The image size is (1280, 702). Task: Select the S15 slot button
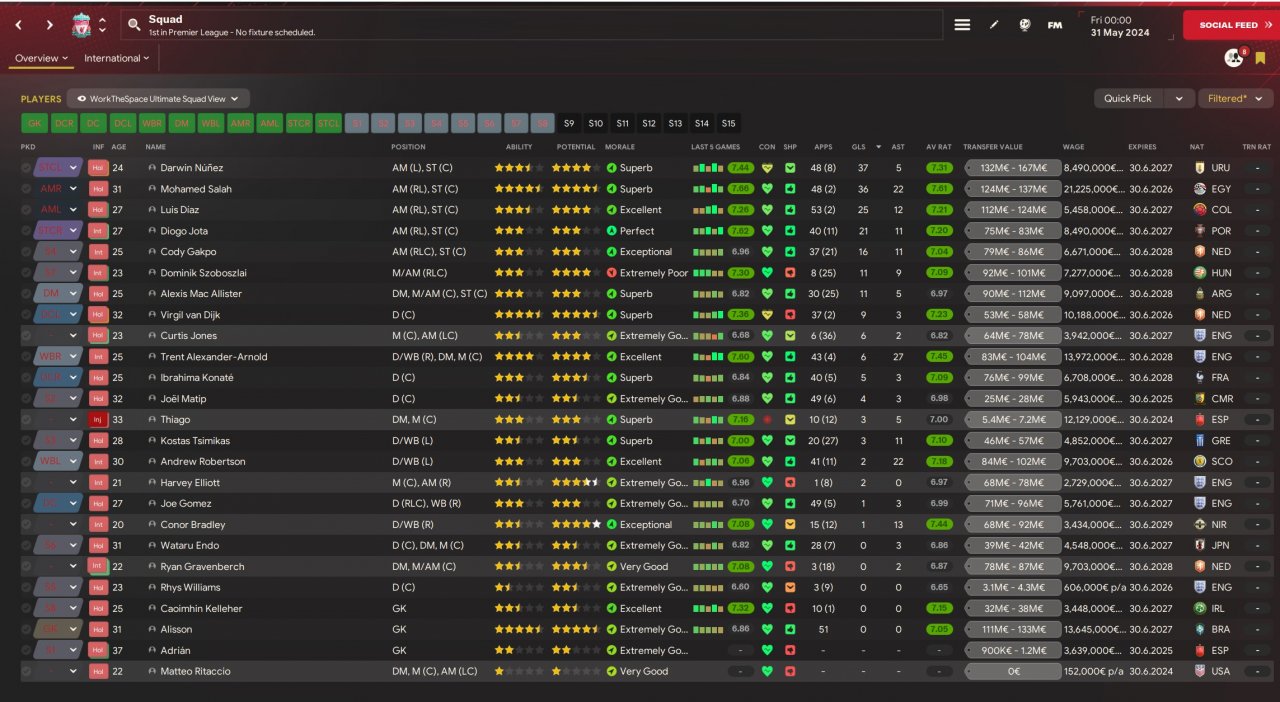(x=728, y=123)
